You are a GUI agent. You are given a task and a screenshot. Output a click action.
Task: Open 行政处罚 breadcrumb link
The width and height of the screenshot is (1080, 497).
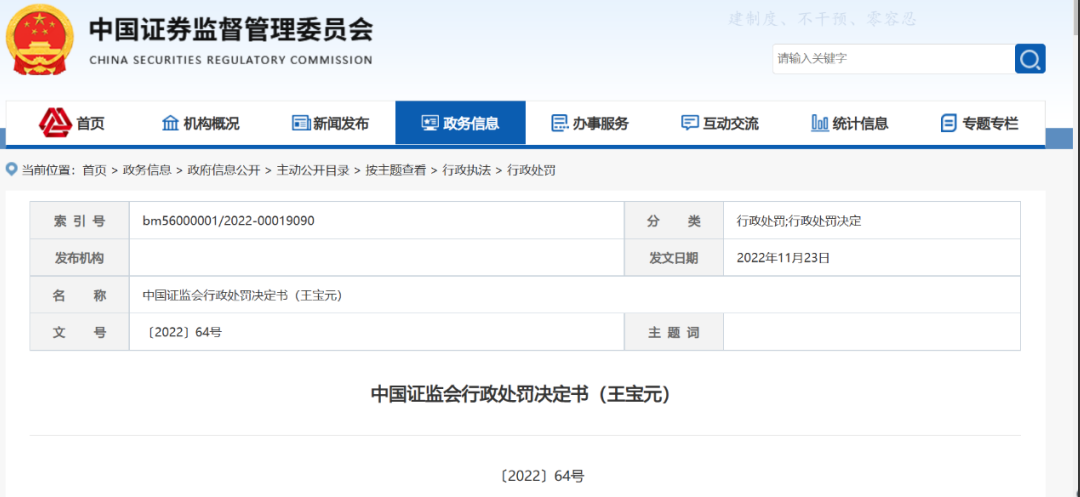click(x=531, y=170)
